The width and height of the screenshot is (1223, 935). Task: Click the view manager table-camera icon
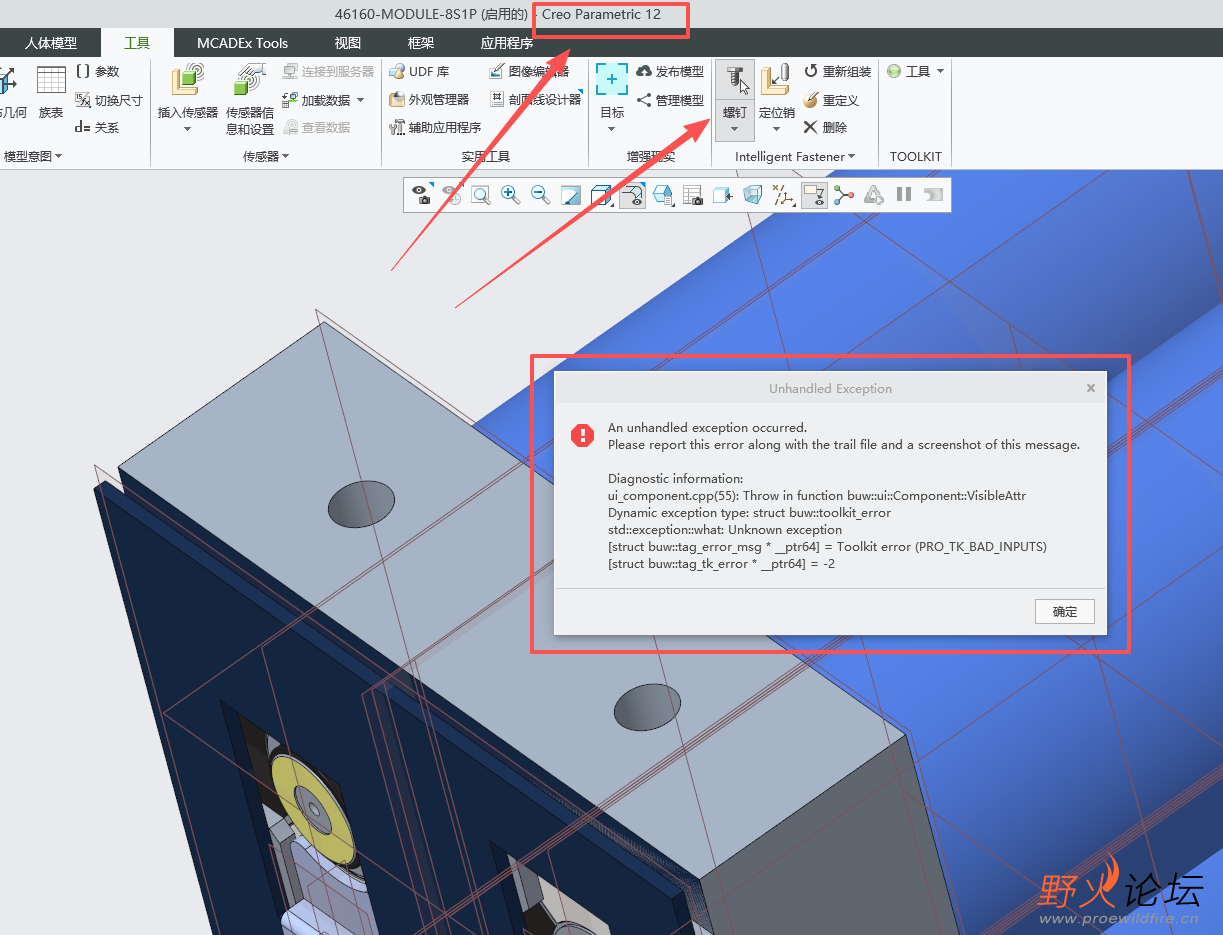pyautogui.click(x=693, y=195)
